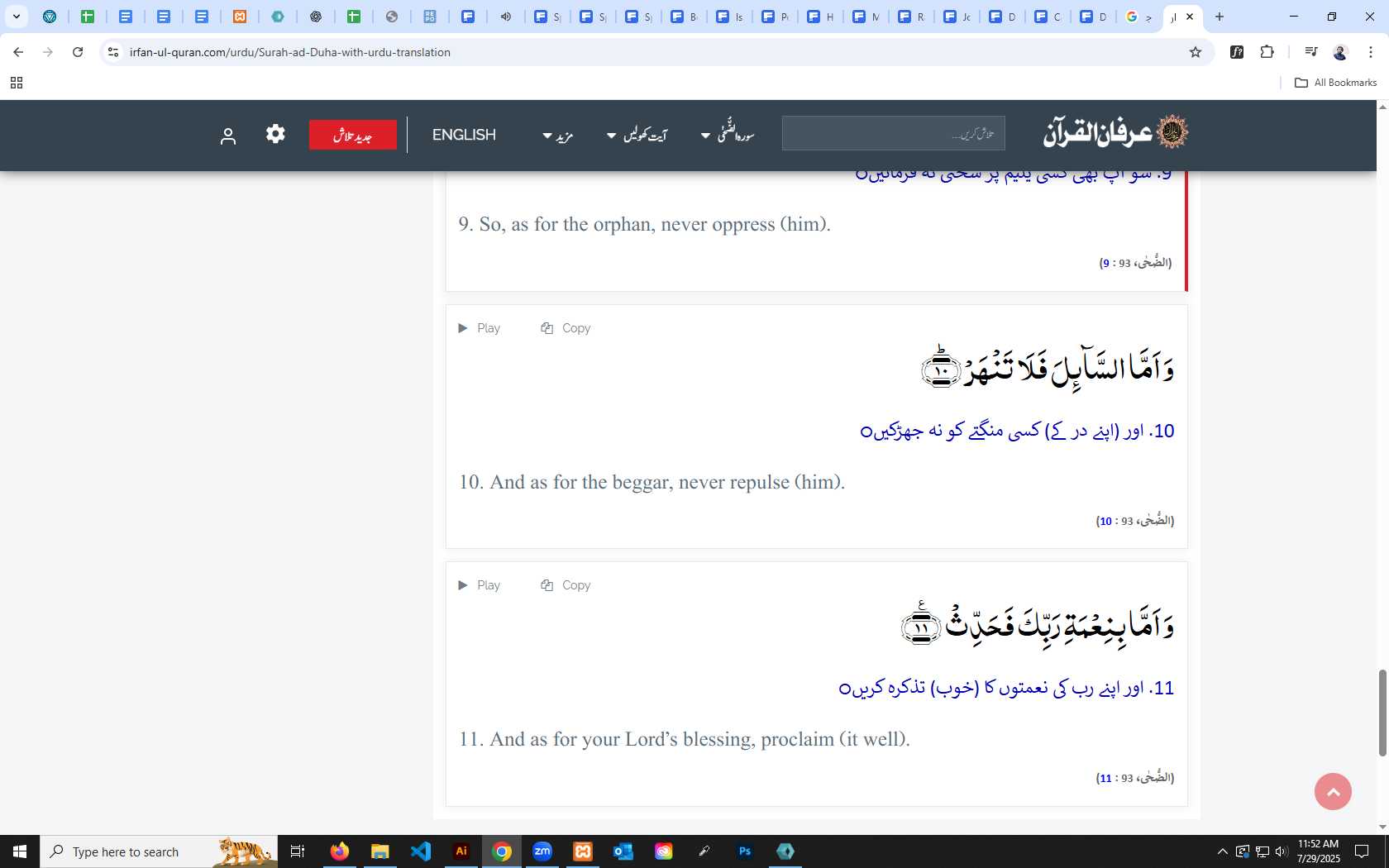Open the tab search dropdown arrow
This screenshot has height=868, width=1389.
pyautogui.click(x=16, y=17)
